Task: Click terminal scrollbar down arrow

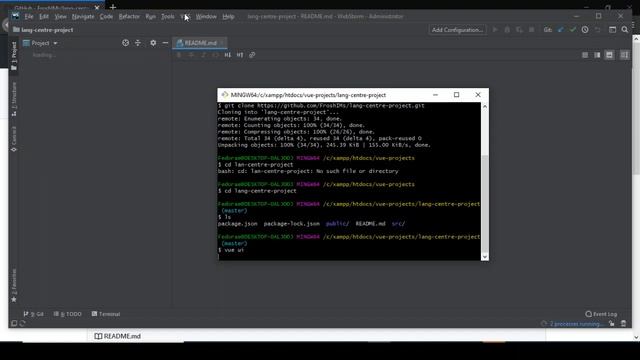Action: [x=484, y=257]
